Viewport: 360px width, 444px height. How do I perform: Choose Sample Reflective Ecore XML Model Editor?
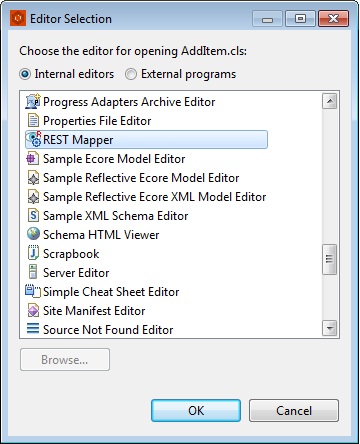(x=154, y=196)
